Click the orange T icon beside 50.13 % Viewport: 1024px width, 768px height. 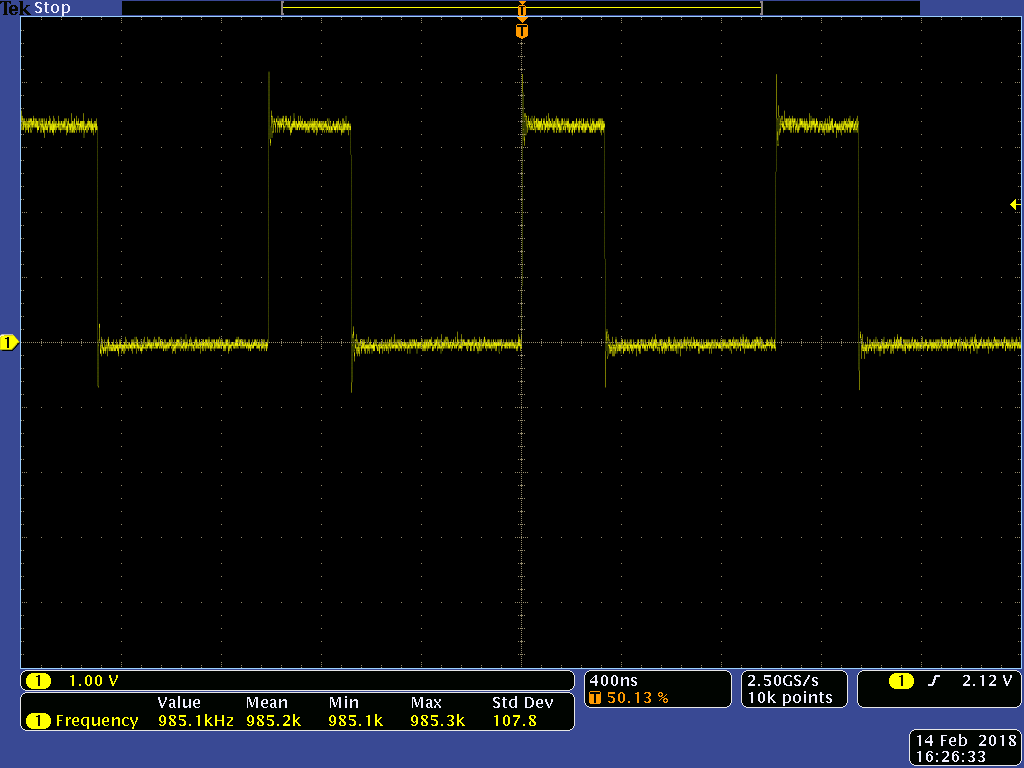[595, 697]
